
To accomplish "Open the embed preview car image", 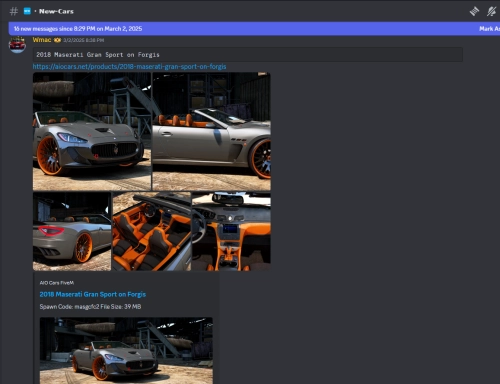I will tap(126, 351).
